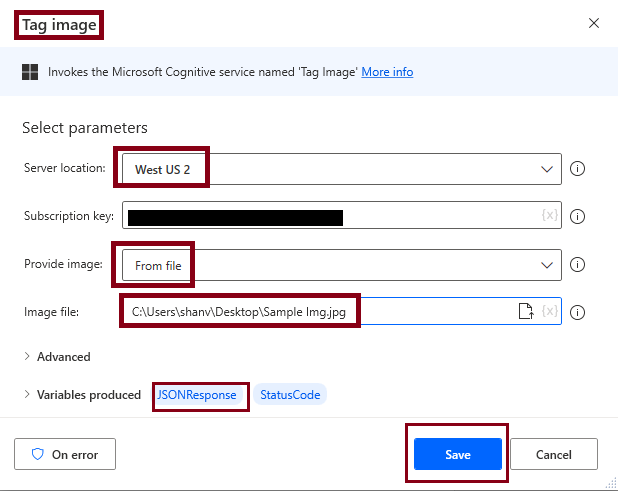Click the info icon beside Provide image
618x491 pixels.
[577, 265]
